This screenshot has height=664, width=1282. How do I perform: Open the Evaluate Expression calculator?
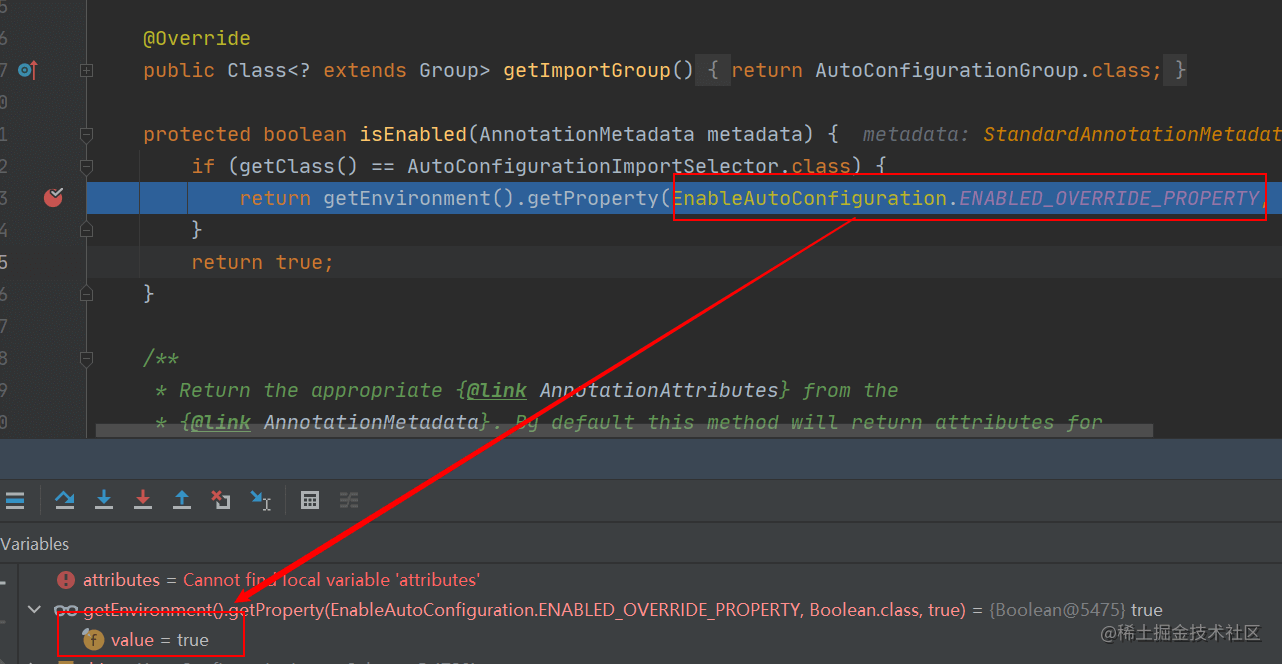[x=310, y=500]
